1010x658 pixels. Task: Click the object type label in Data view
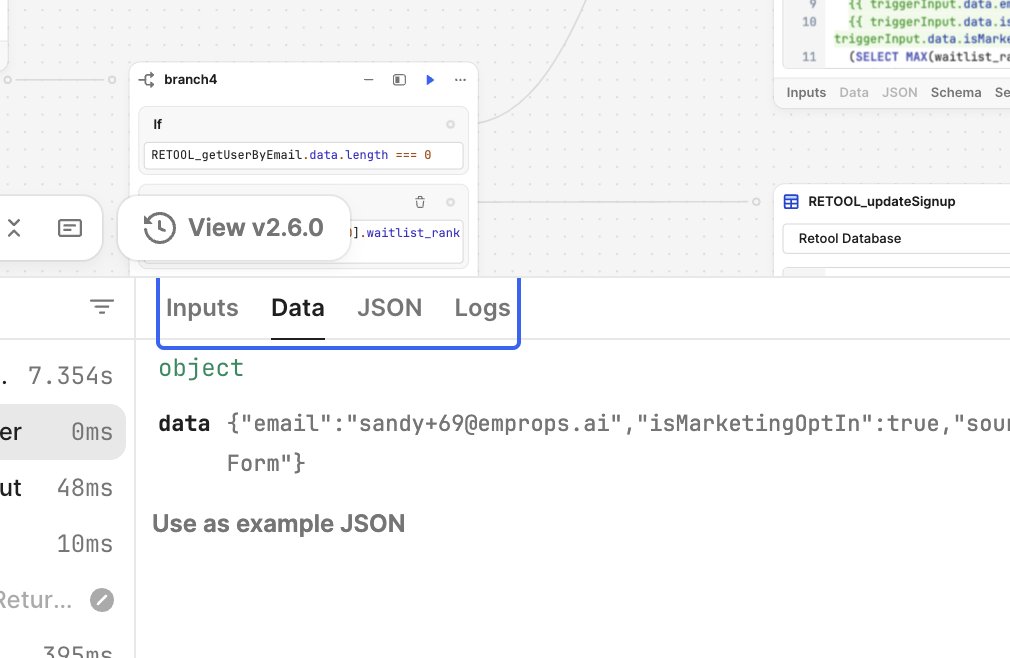coord(201,368)
